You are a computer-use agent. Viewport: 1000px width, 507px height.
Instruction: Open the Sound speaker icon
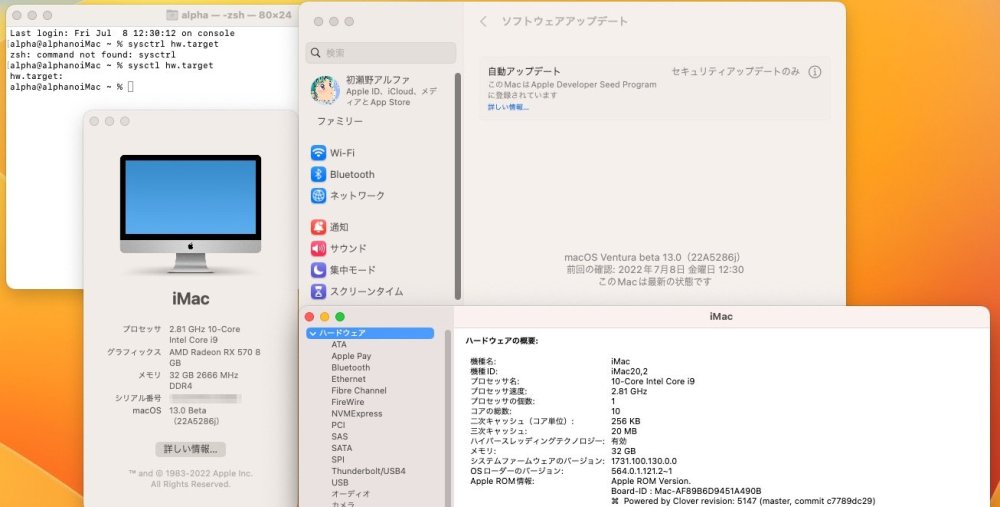(318, 248)
